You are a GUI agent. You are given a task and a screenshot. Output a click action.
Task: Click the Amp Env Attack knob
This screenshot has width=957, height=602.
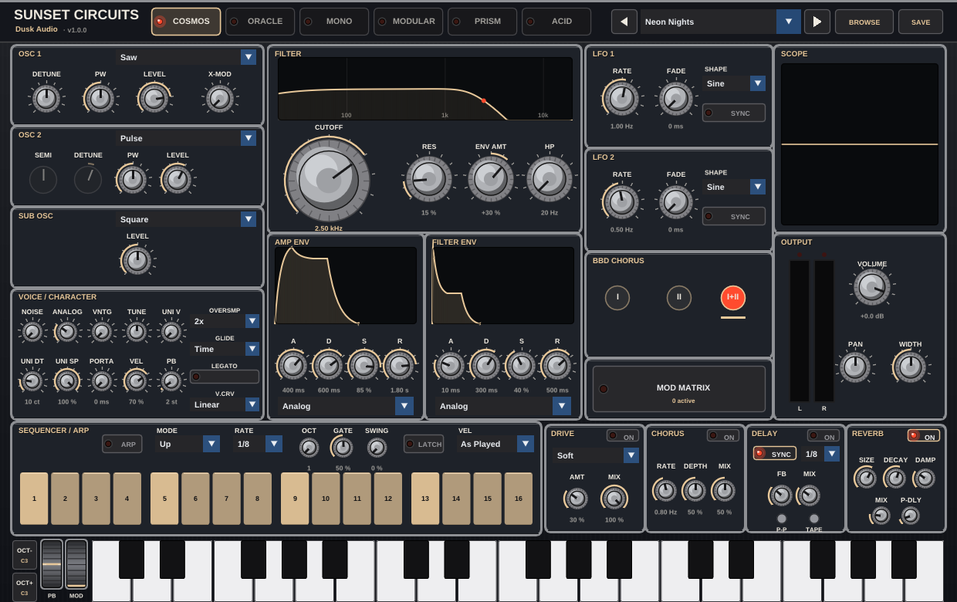[x=292, y=366]
